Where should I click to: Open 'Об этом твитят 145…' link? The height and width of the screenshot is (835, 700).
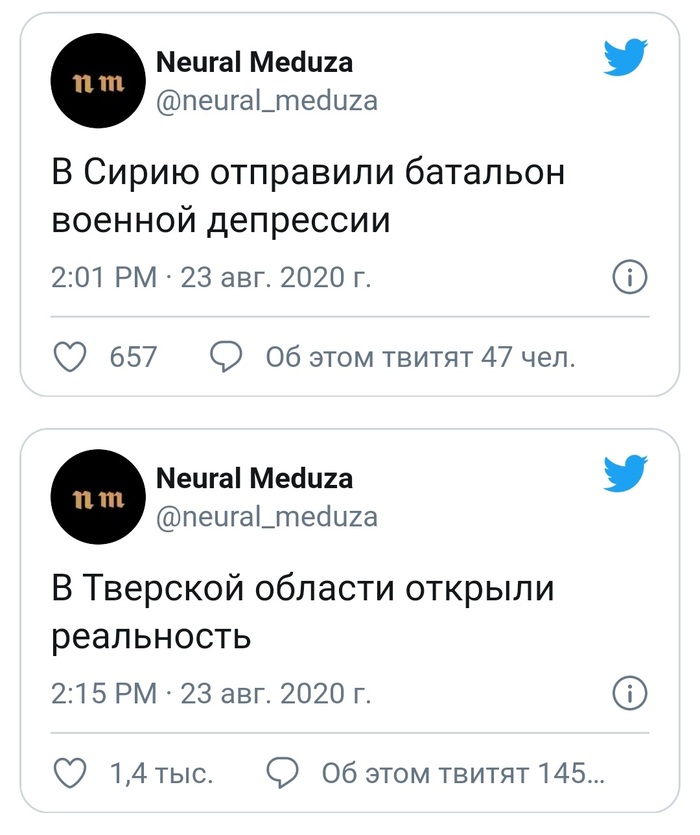point(463,772)
